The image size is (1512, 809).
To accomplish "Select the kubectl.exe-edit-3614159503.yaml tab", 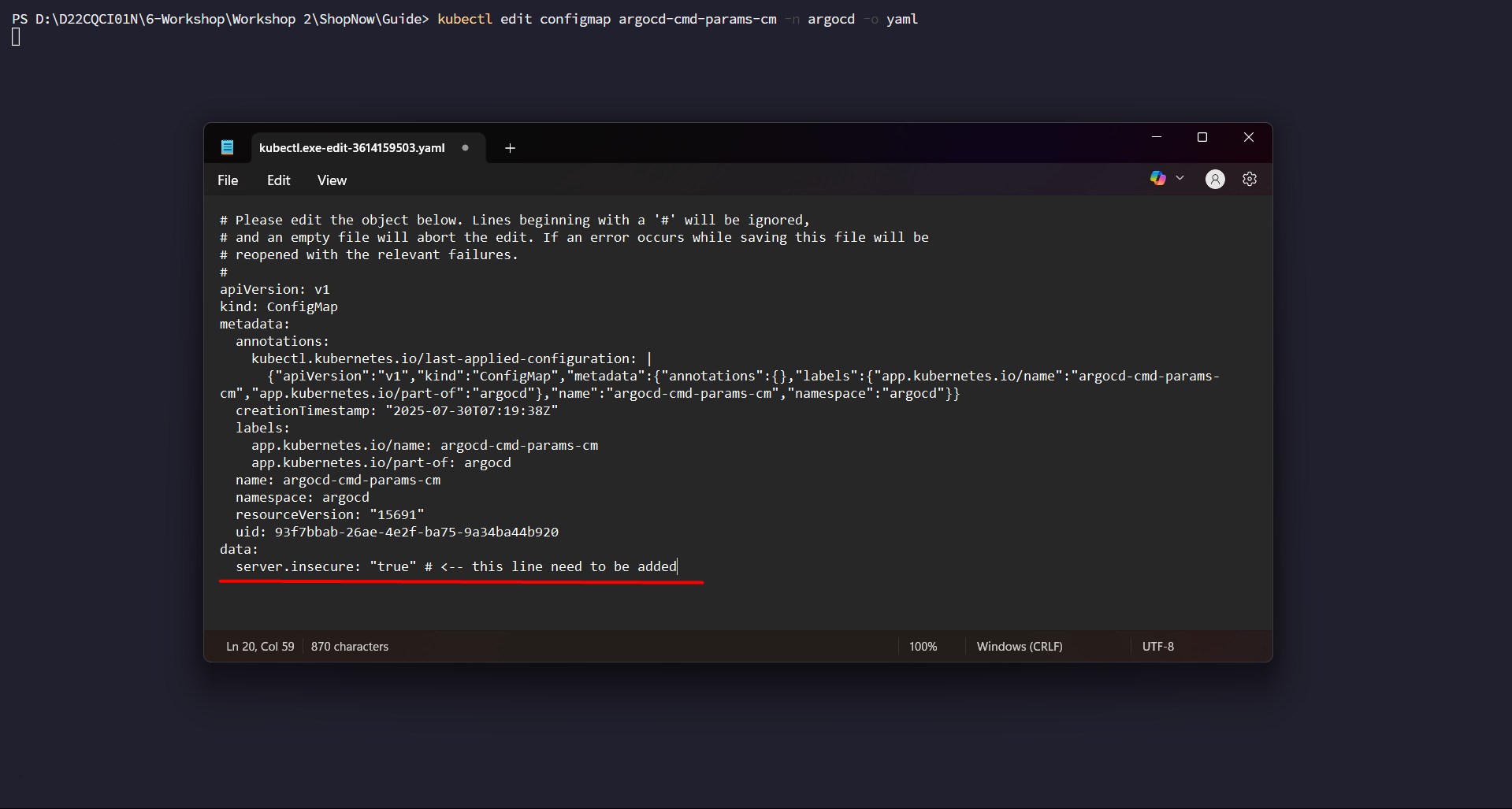I will pyautogui.click(x=351, y=148).
